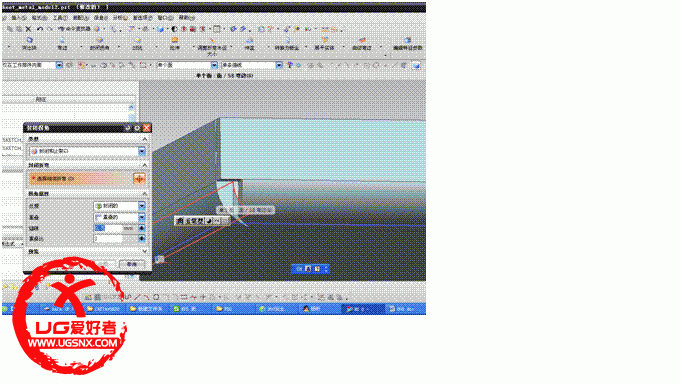The image size is (680, 384).
Task: Click the line tool in bottom sketch toolbar
Action: 137,297
